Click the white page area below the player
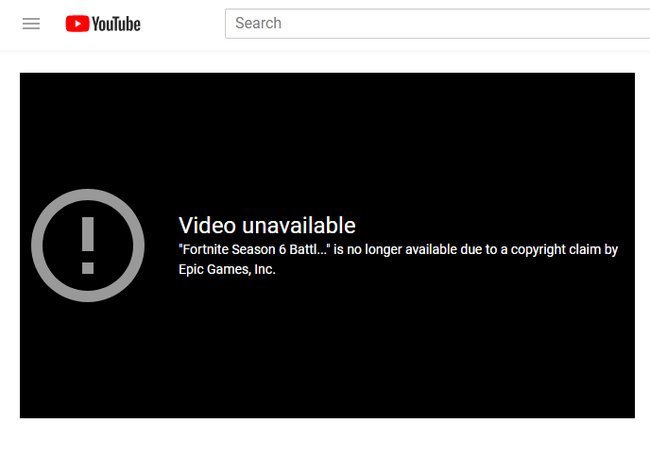Screen dimensions: 650x457 coord(325,438)
